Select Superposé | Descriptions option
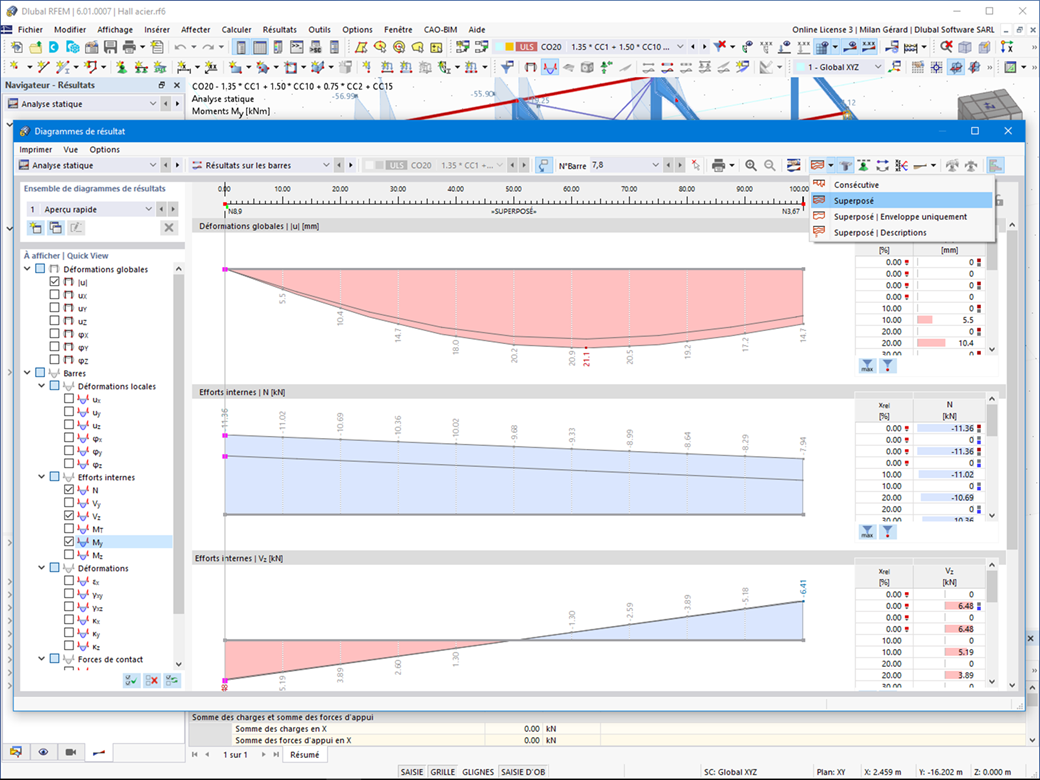Screen dimensions: 1040x780 902,232
